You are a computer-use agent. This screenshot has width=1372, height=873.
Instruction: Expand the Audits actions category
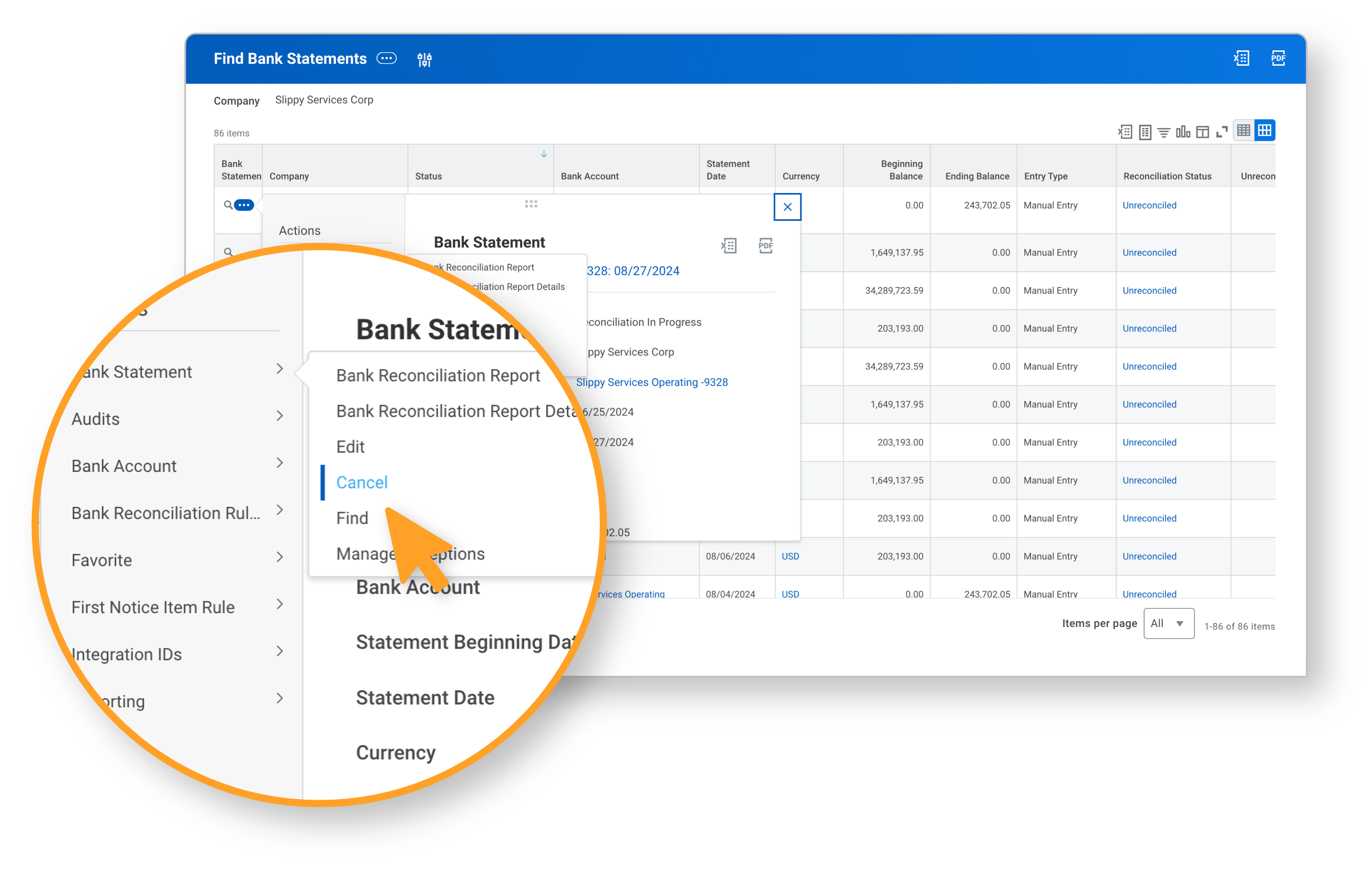click(280, 416)
